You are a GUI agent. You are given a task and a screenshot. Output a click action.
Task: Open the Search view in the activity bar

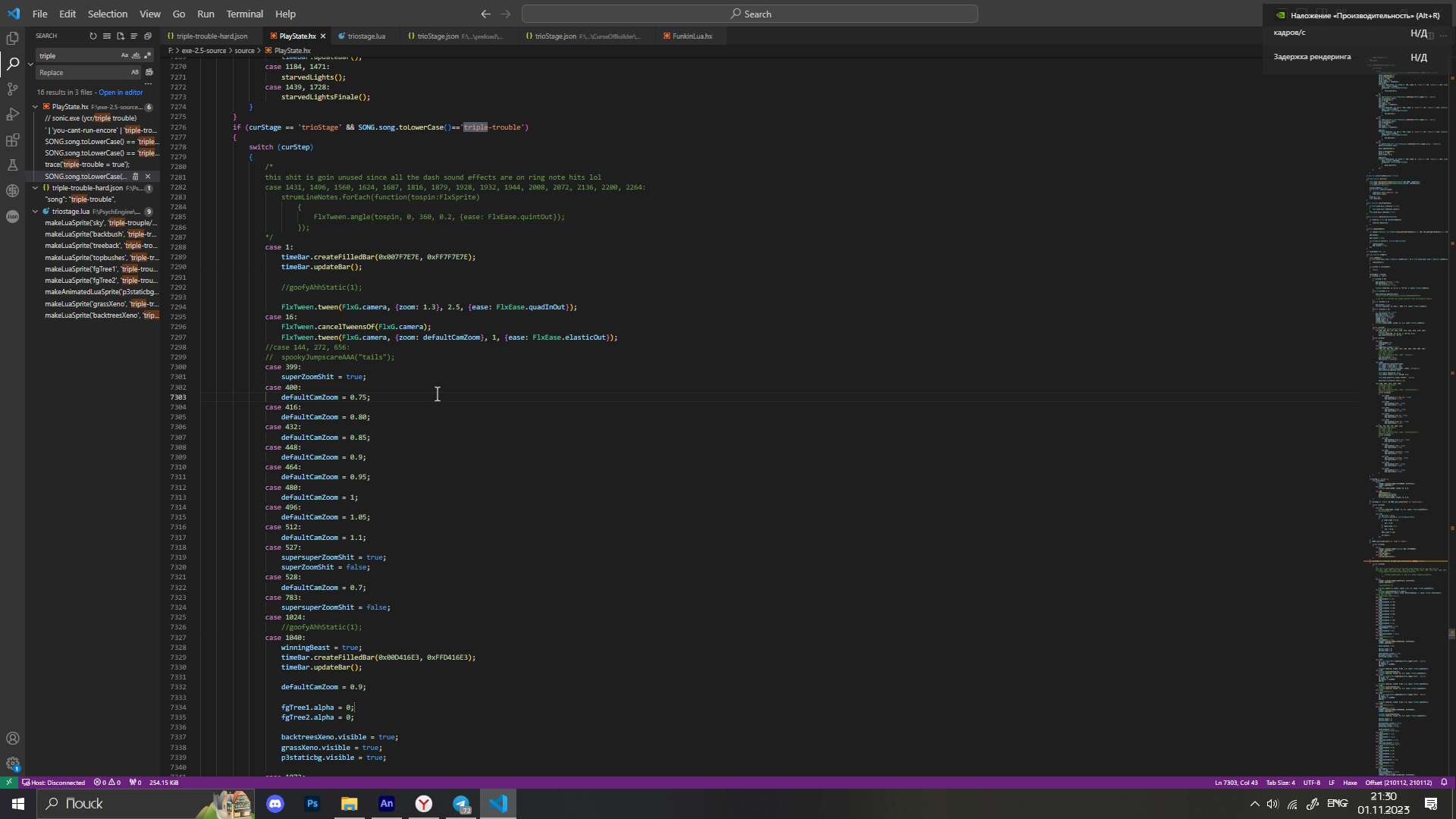[x=13, y=64]
